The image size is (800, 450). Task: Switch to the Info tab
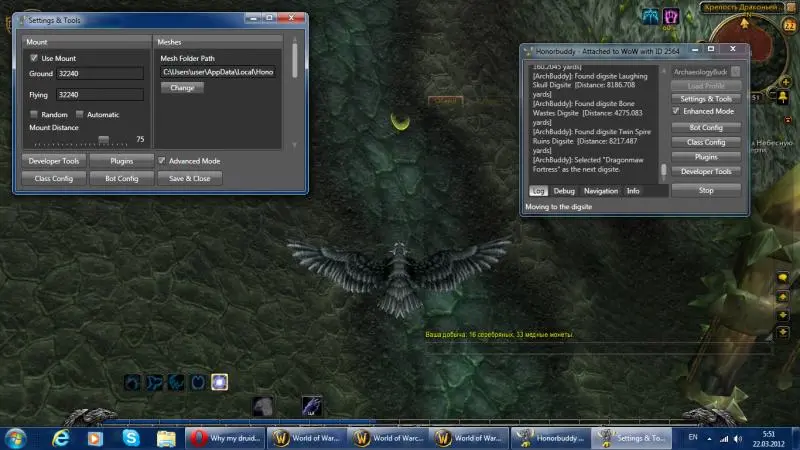click(x=633, y=191)
